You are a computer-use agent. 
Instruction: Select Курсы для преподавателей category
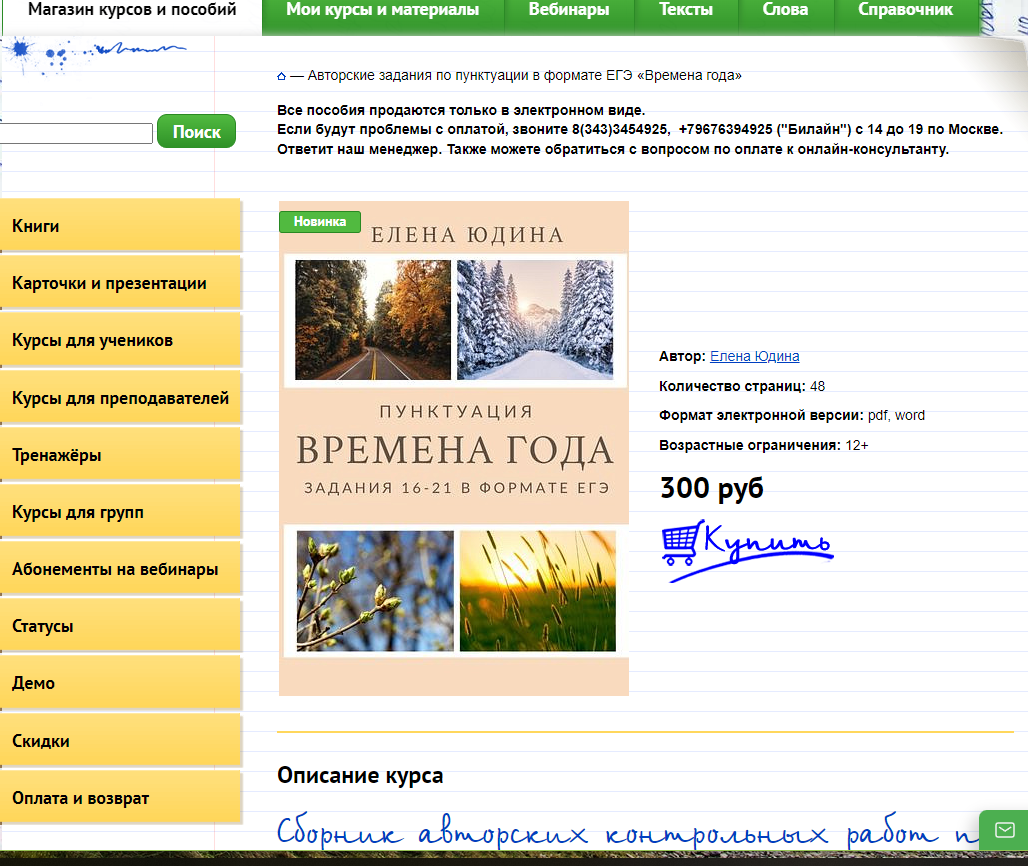(121, 398)
